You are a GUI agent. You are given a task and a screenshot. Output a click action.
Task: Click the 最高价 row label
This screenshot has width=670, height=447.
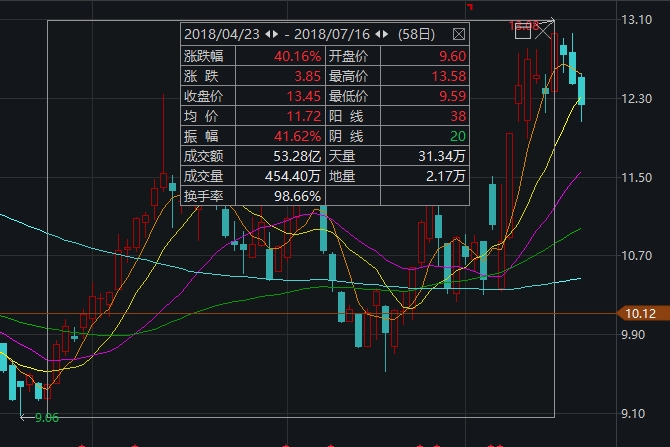click(348, 76)
